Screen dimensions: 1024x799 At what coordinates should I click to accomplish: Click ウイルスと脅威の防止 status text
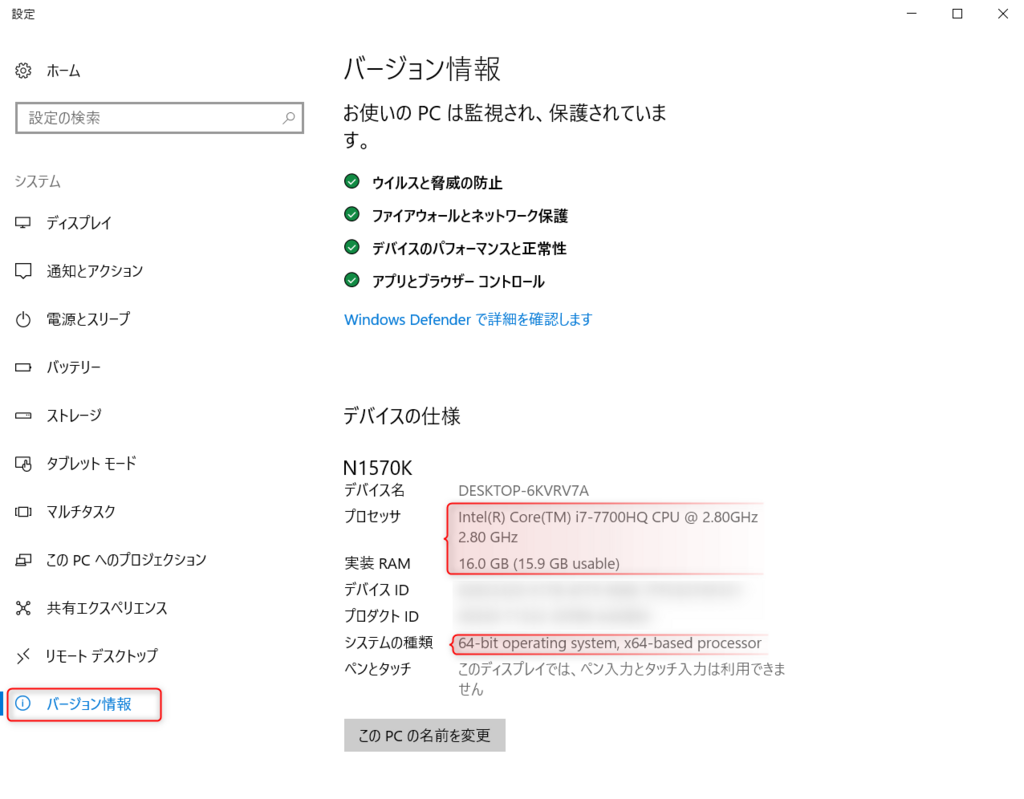point(437,183)
